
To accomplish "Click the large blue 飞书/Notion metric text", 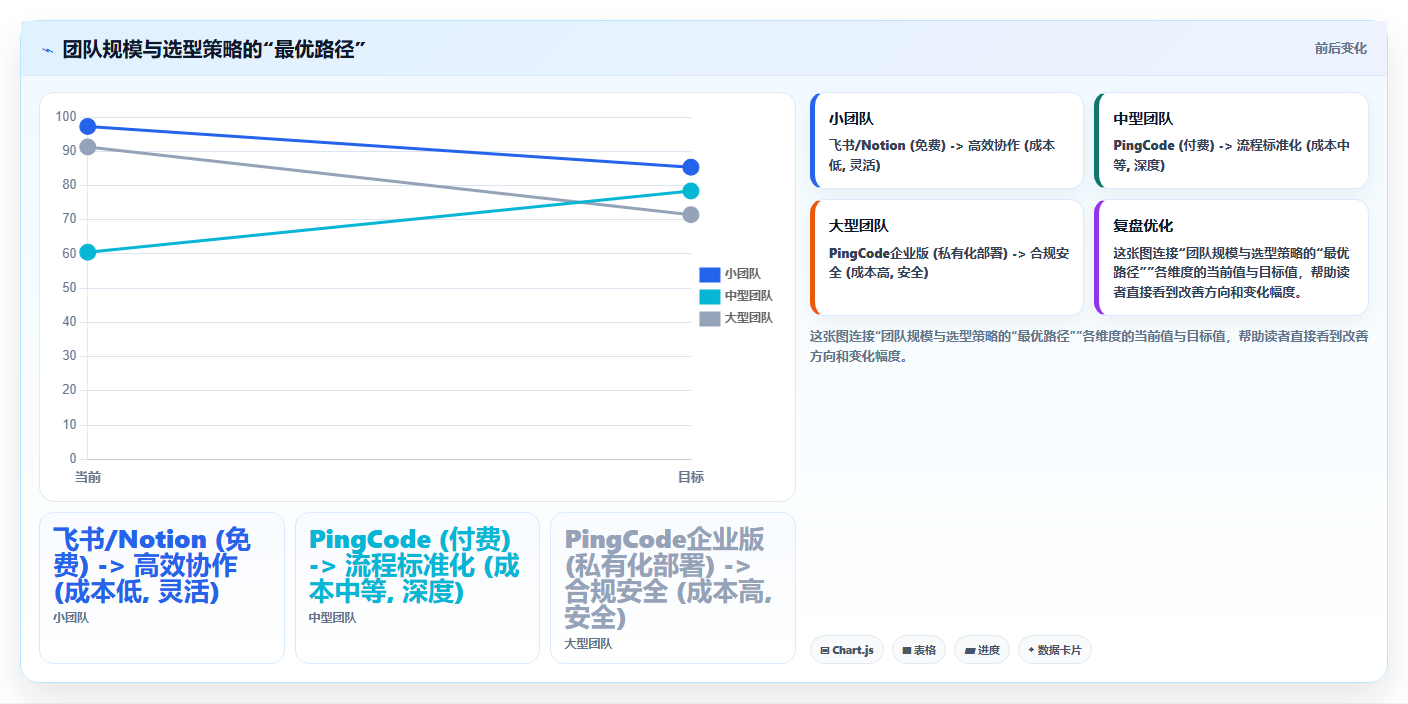I will (x=152, y=566).
